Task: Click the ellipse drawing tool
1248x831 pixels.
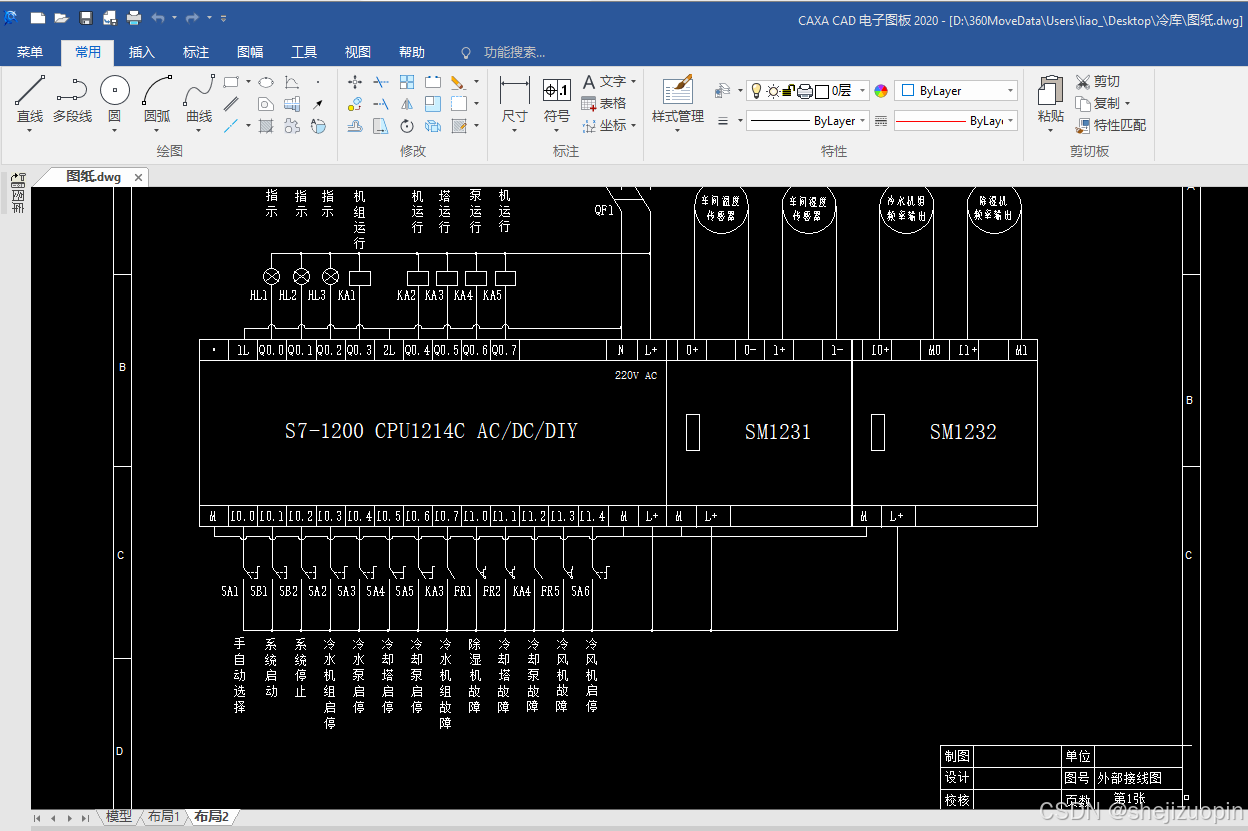Action: pos(266,82)
